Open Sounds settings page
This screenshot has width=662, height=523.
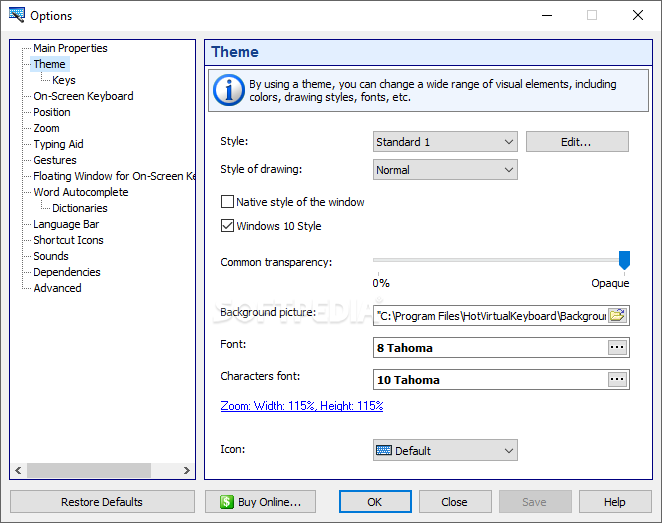51,256
